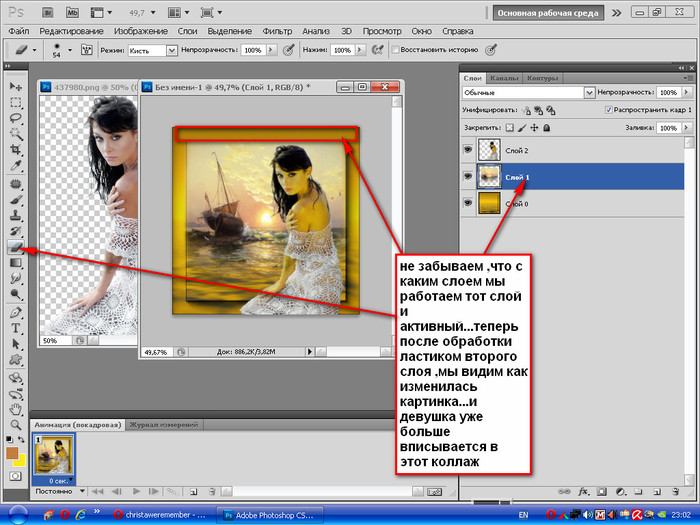Click the yellow background color swatch

[x=21, y=462]
